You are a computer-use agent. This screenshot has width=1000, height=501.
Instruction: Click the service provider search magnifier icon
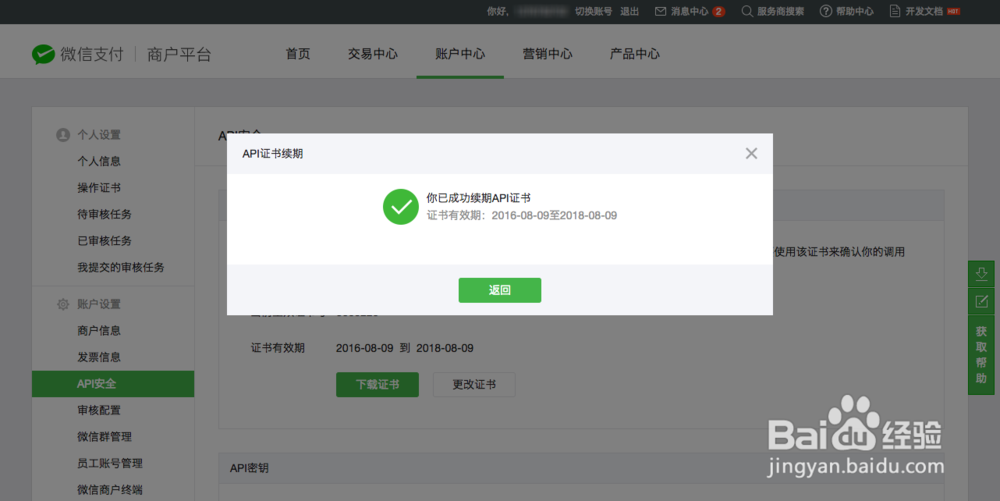tap(747, 11)
